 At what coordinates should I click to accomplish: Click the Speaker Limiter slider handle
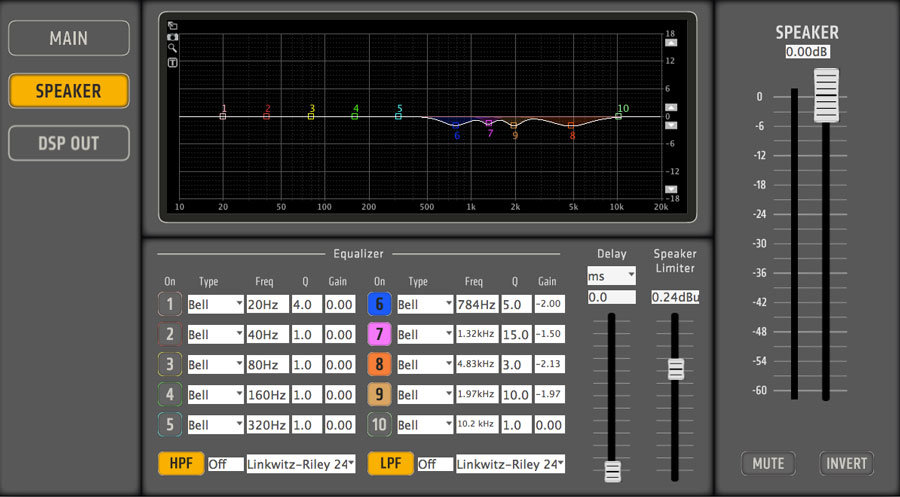tap(676, 369)
